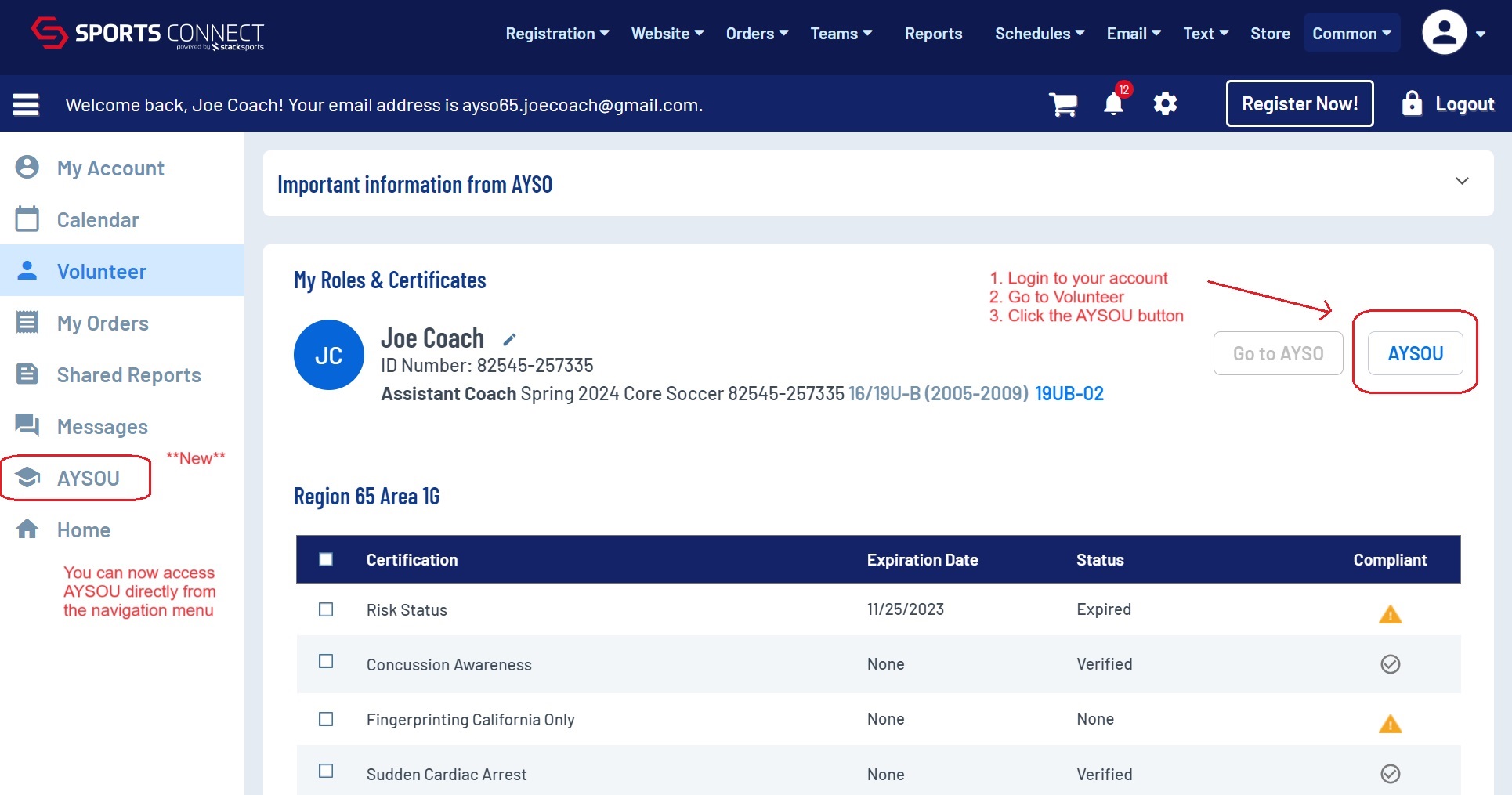The height and width of the screenshot is (795, 1512).
Task: Select Home in sidebar
Action: [122, 529]
